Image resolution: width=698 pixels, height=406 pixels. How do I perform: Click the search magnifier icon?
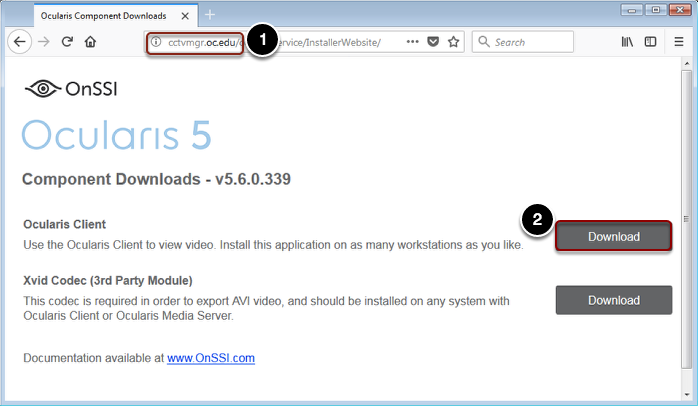pos(483,42)
